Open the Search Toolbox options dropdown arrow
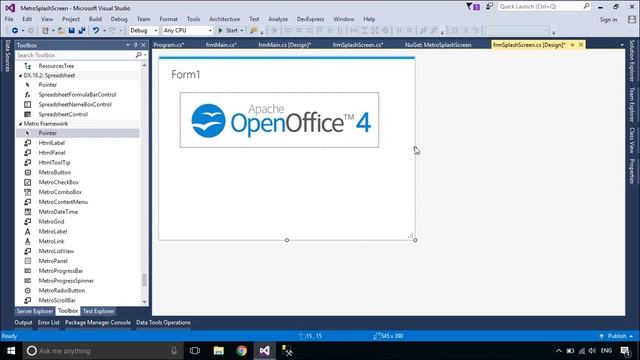This screenshot has height=360, width=640. click(x=145, y=55)
